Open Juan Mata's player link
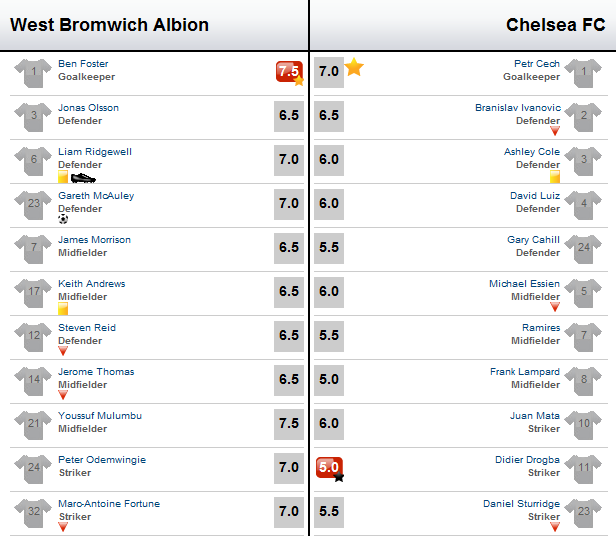Image resolution: width=616 pixels, height=536 pixels. [x=535, y=416]
